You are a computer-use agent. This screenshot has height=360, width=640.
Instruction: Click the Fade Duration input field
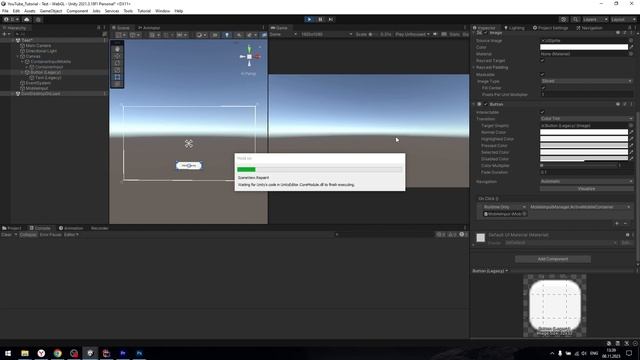click(586, 172)
